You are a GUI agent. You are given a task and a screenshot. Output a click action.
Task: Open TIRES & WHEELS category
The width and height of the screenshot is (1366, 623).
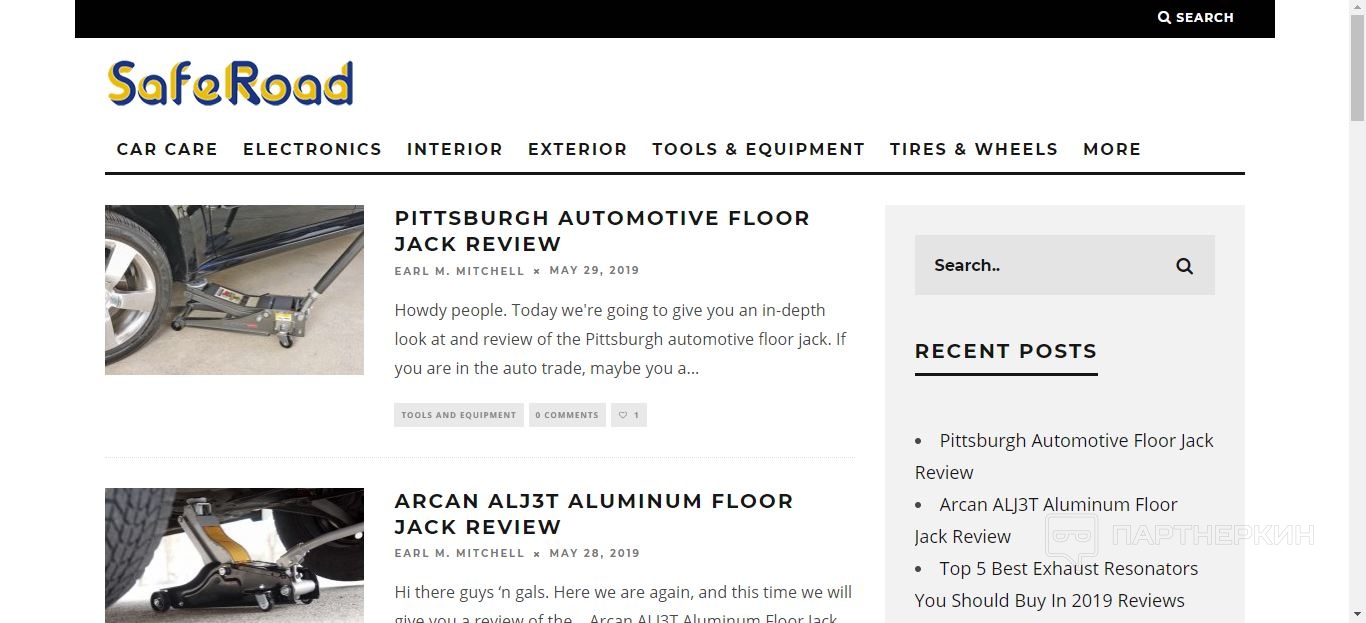tap(974, 149)
